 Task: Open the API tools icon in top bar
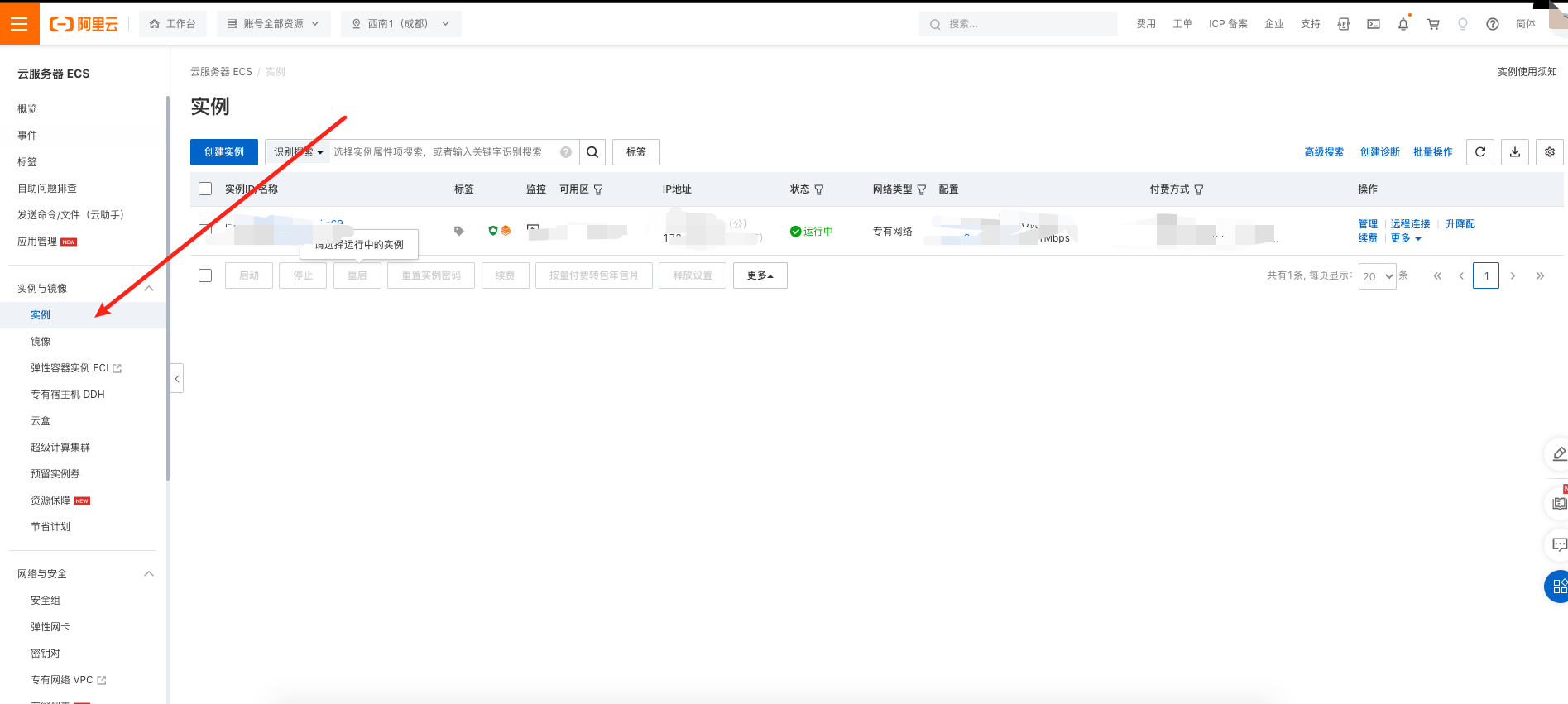click(1344, 24)
